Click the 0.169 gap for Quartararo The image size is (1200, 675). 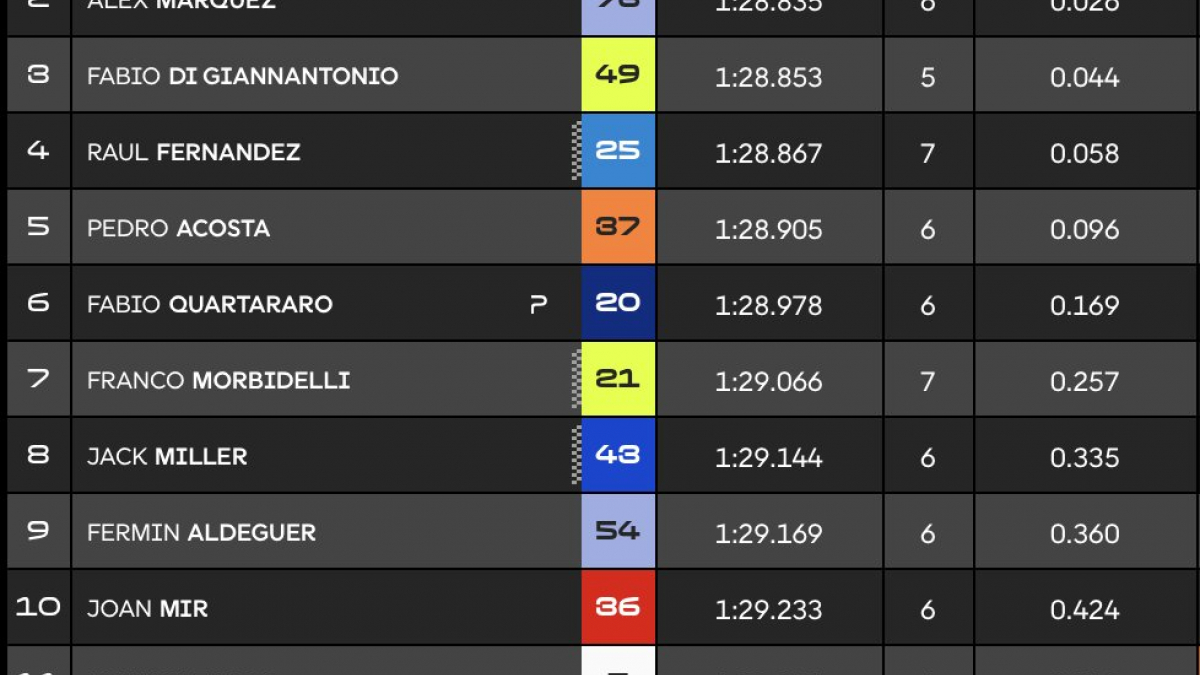point(1085,305)
